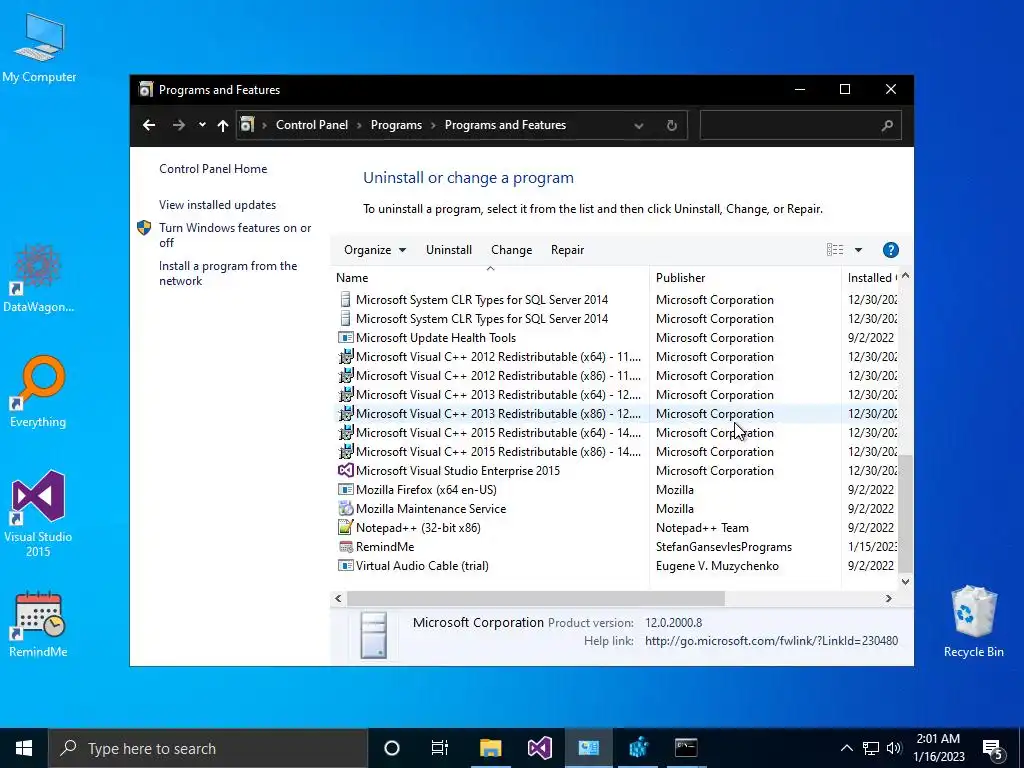The image size is (1024, 768).
Task: Go back using the back arrow
Action: click(x=149, y=125)
